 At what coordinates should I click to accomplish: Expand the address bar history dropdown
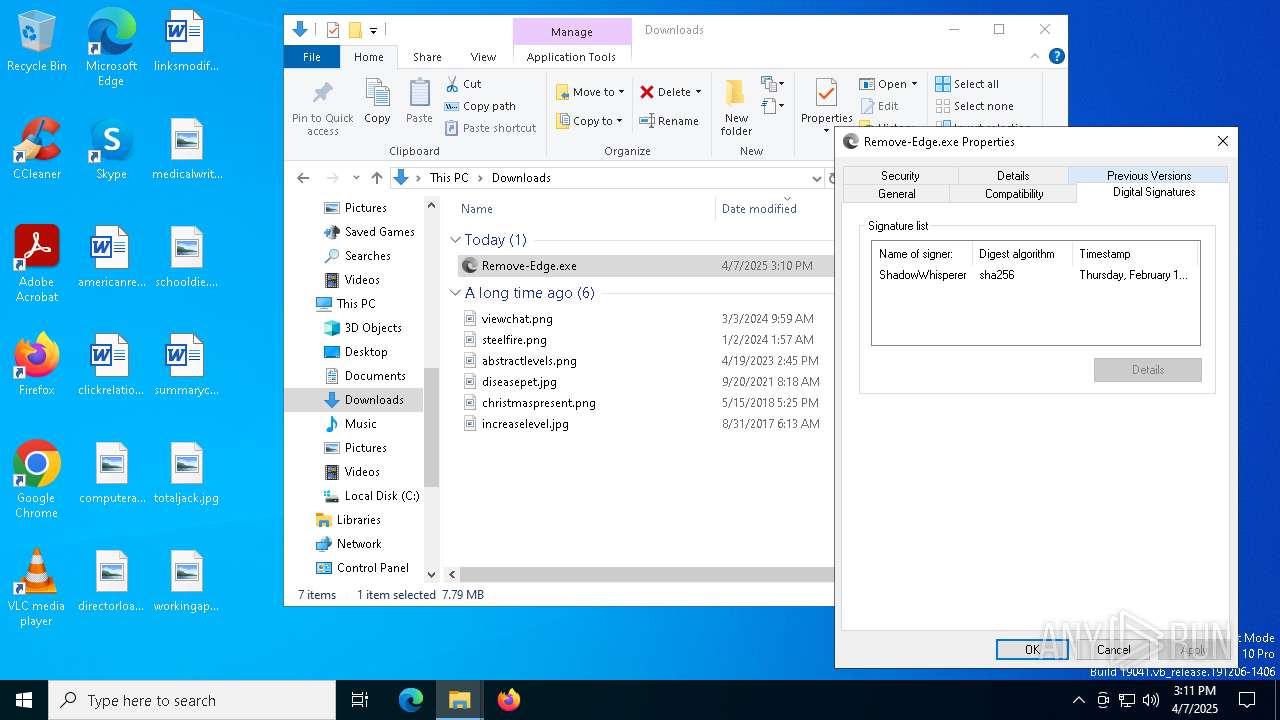click(817, 178)
